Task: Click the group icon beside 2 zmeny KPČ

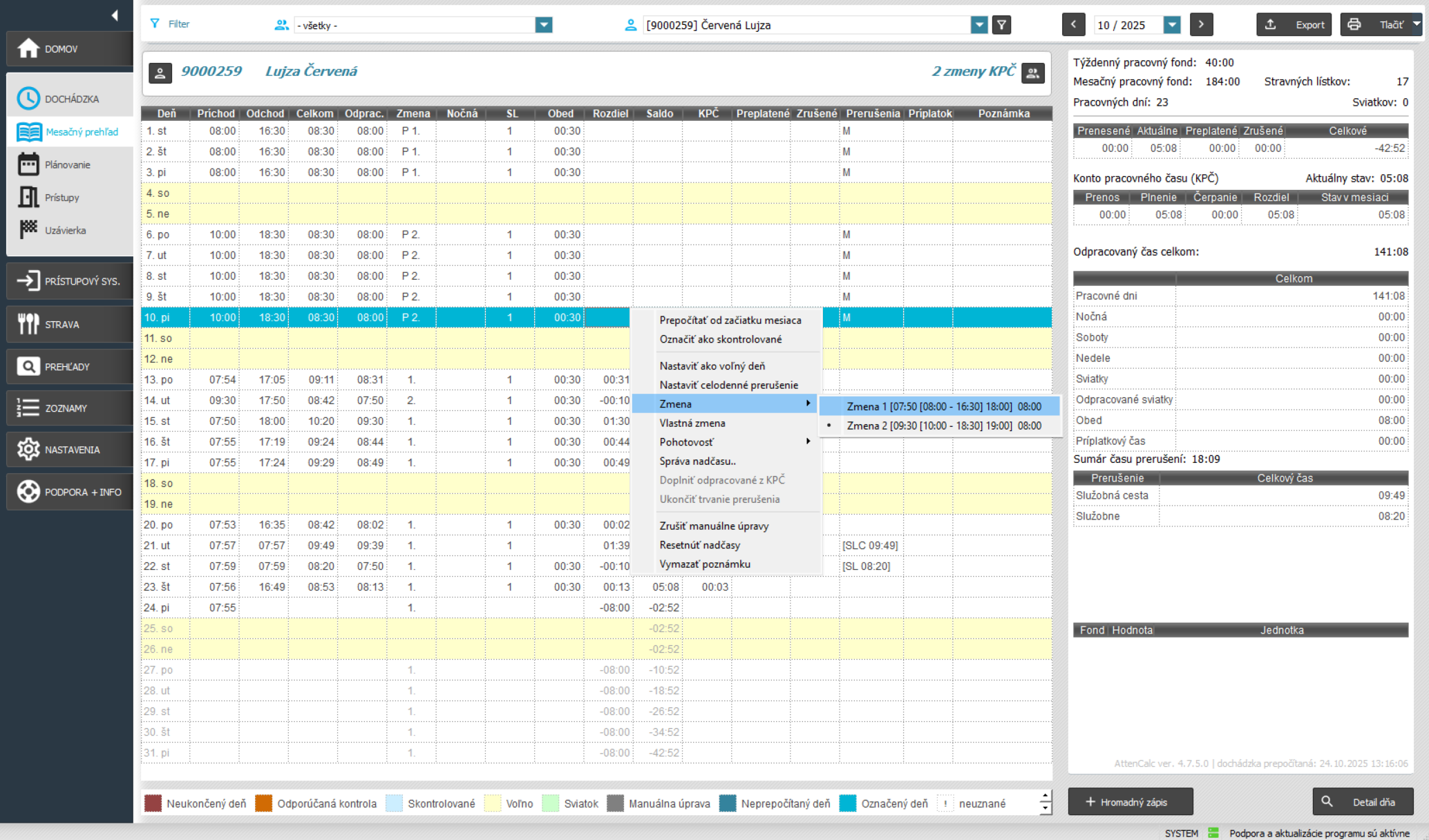Action: coord(1033,73)
